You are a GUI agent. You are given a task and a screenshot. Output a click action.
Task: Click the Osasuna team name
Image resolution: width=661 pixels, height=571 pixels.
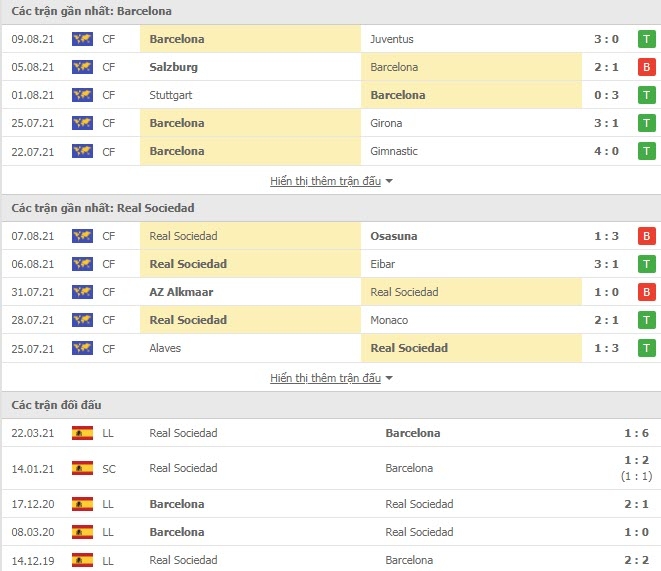point(393,236)
